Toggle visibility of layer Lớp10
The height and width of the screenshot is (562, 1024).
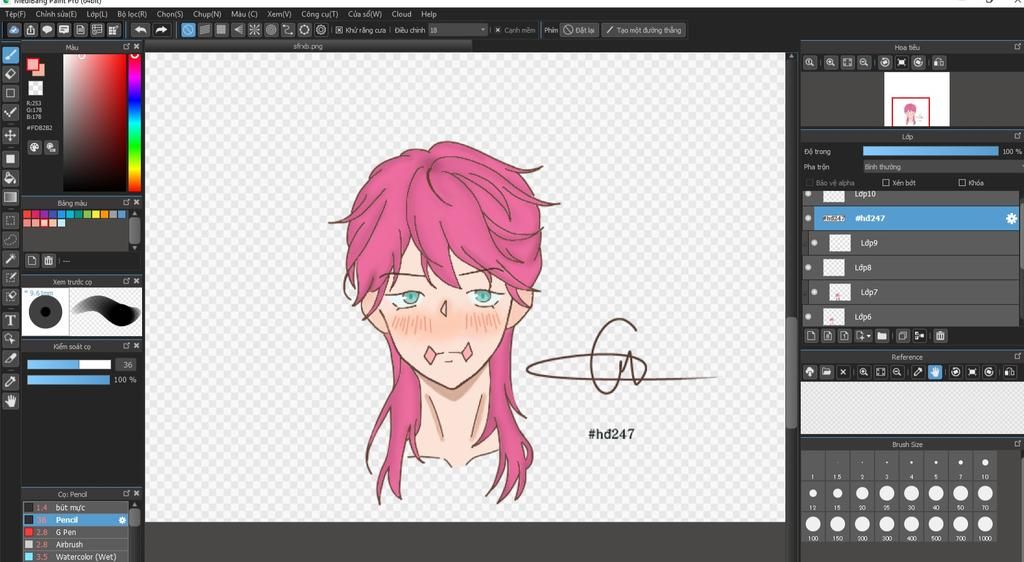[808, 194]
